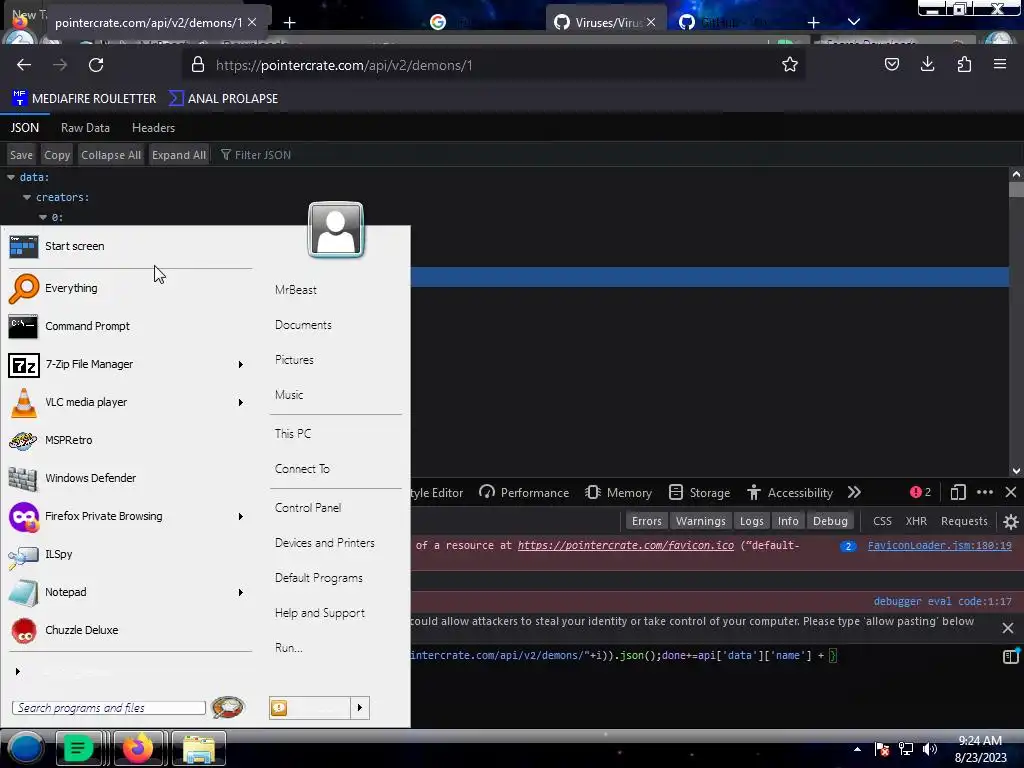This screenshot has width=1024, height=768.
Task: Toggle responsive design mode icon
Action: point(958,492)
